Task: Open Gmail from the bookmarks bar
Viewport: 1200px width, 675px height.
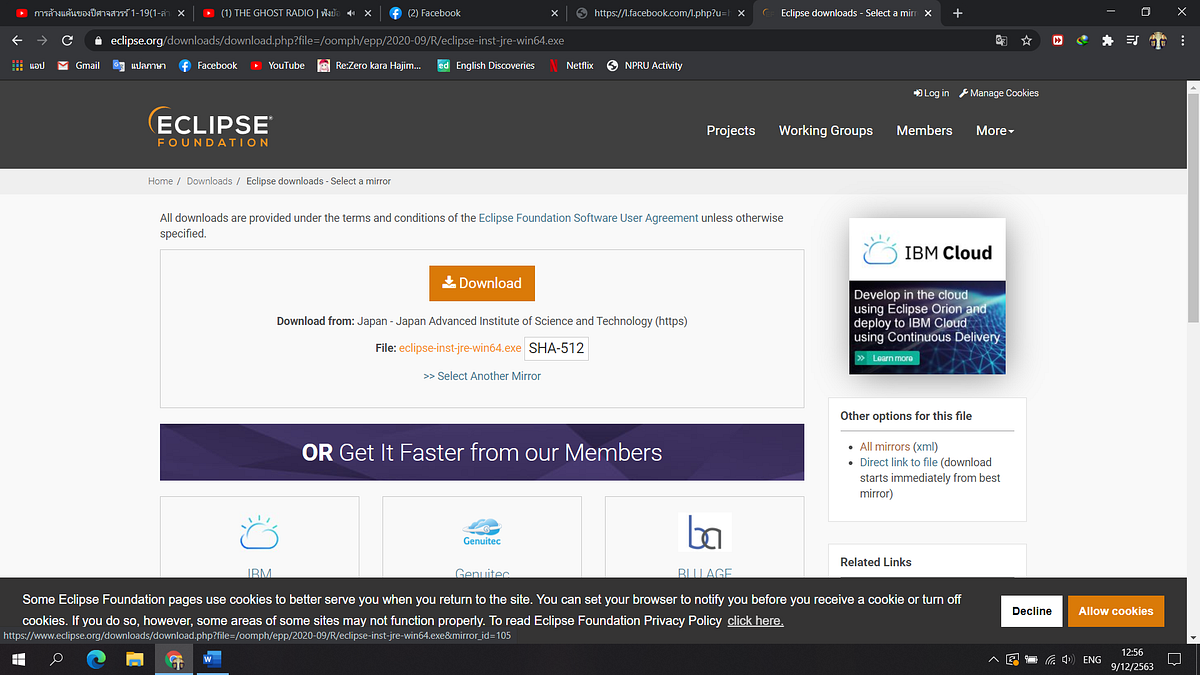Action: (x=77, y=65)
